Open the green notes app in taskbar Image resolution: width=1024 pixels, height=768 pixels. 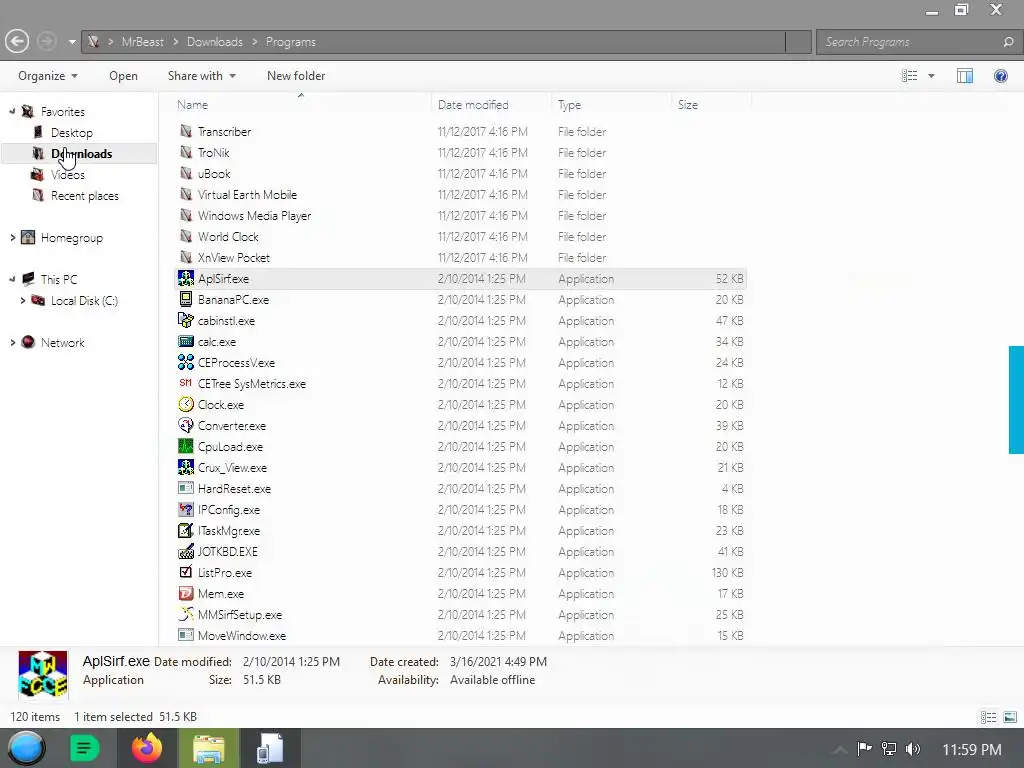[x=84, y=748]
